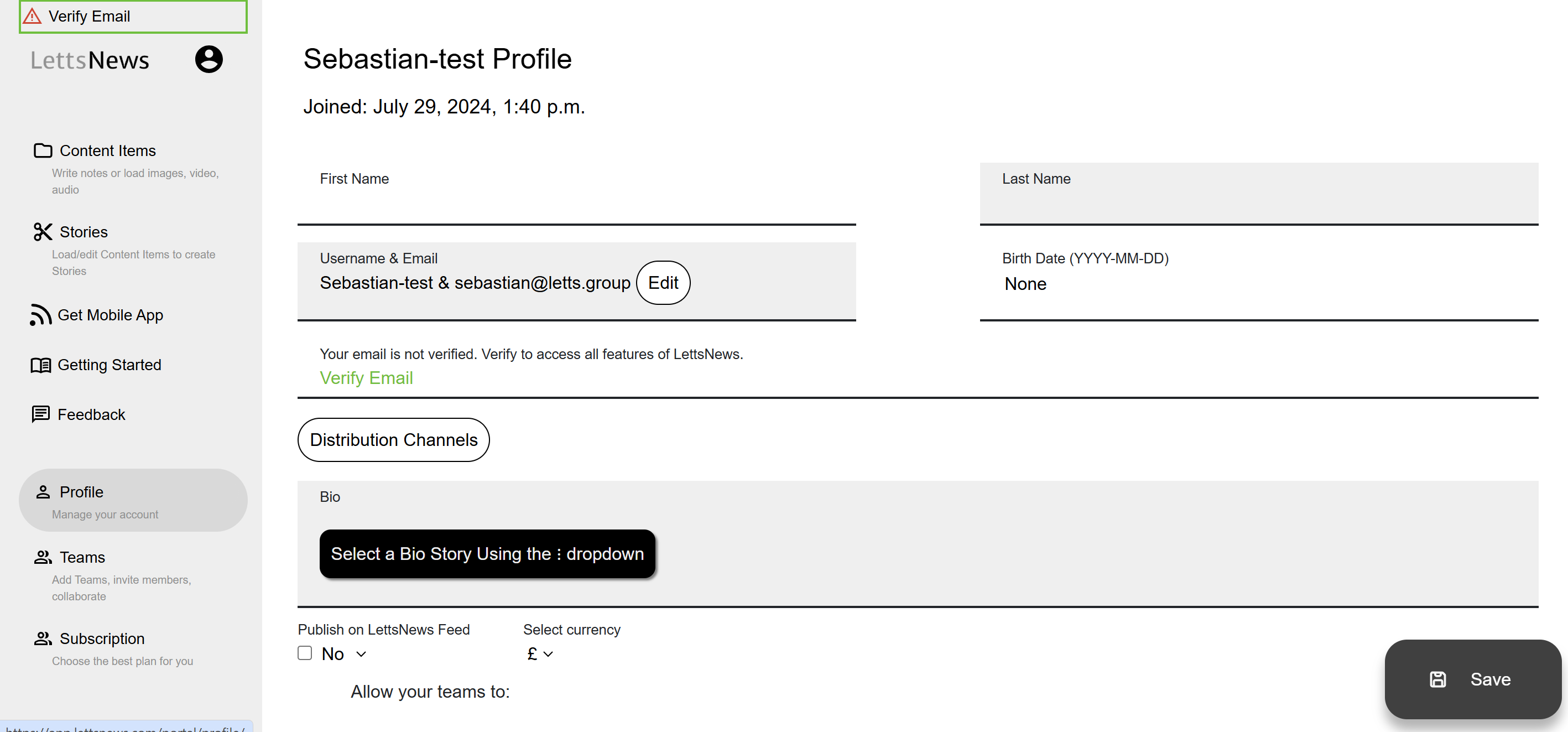Click Edit next to username and email
1568x732 pixels.
tap(663, 283)
